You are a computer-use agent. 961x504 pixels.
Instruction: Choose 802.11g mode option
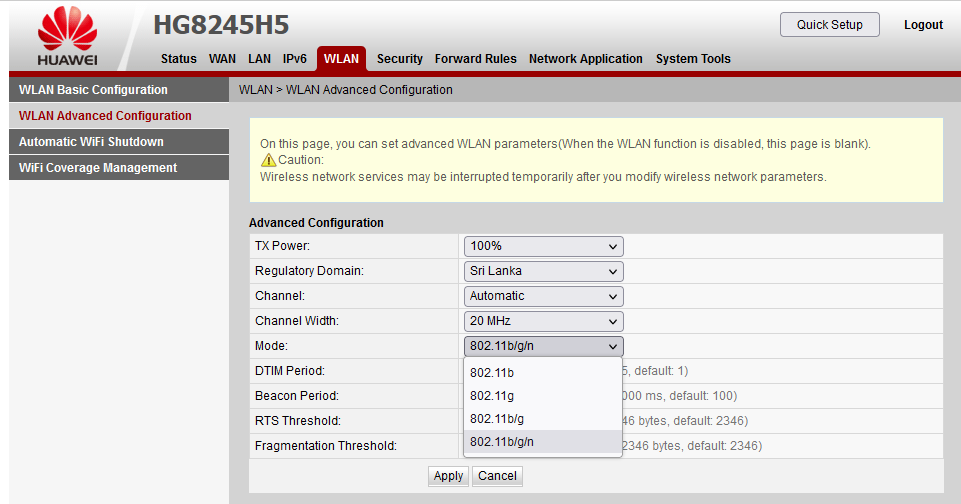tap(543, 396)
